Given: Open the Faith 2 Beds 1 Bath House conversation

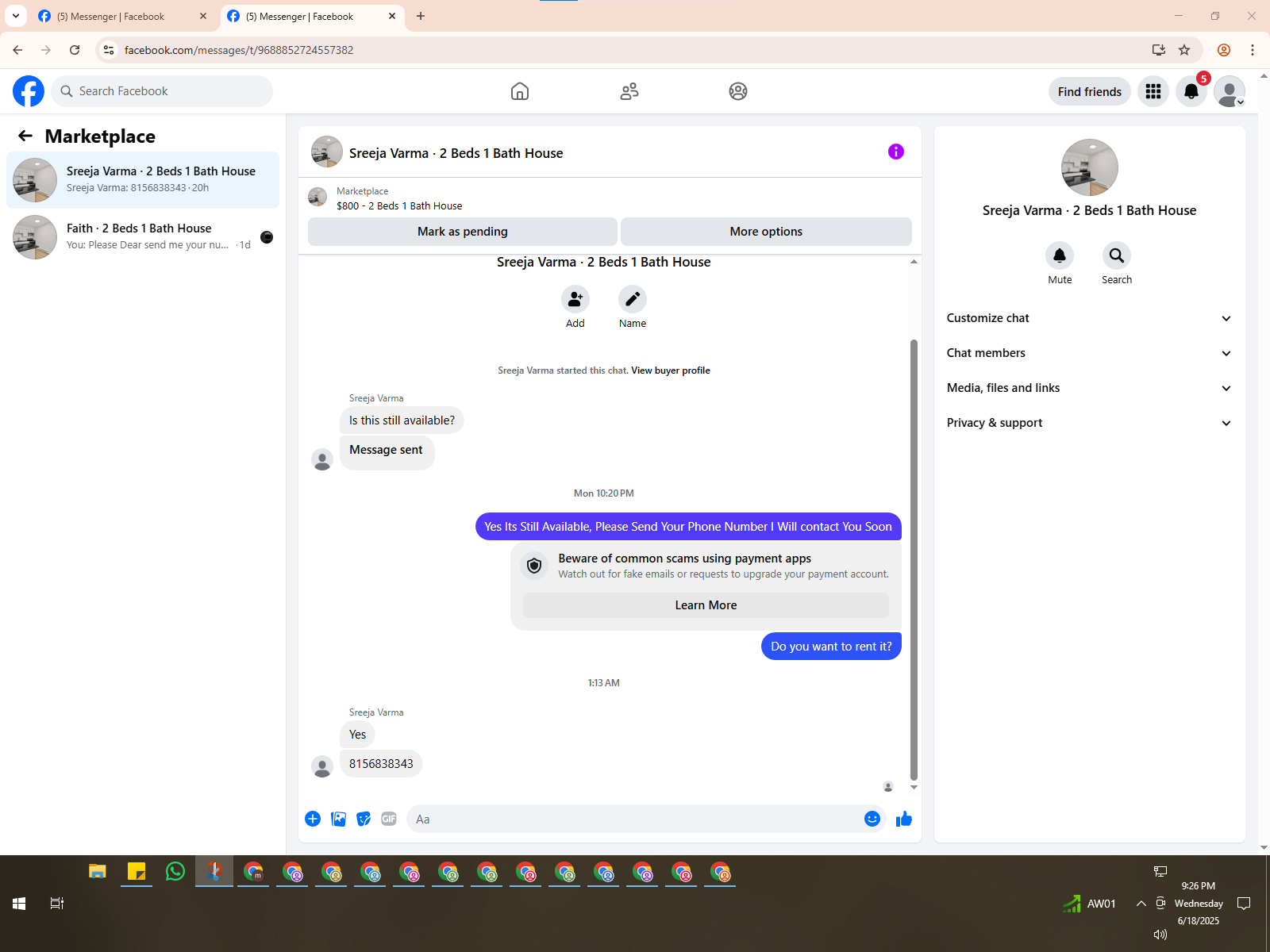Looking at the screenshot, I should click(143, 237).
